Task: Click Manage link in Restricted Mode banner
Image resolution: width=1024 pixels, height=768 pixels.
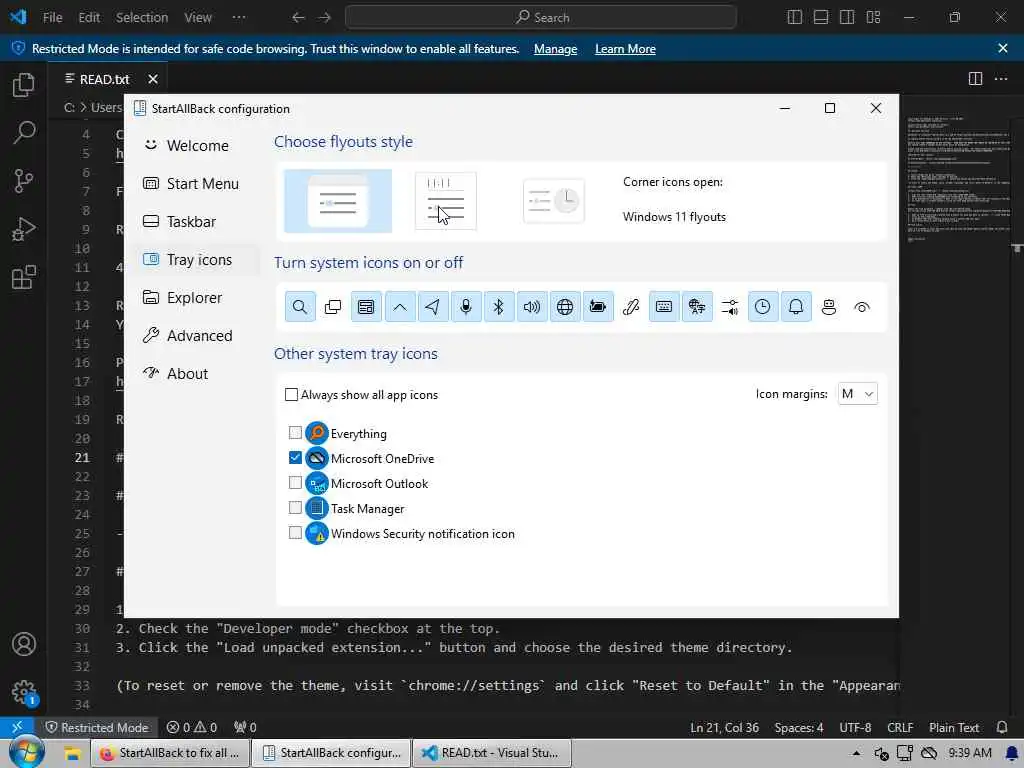Action: click(555, 49)
